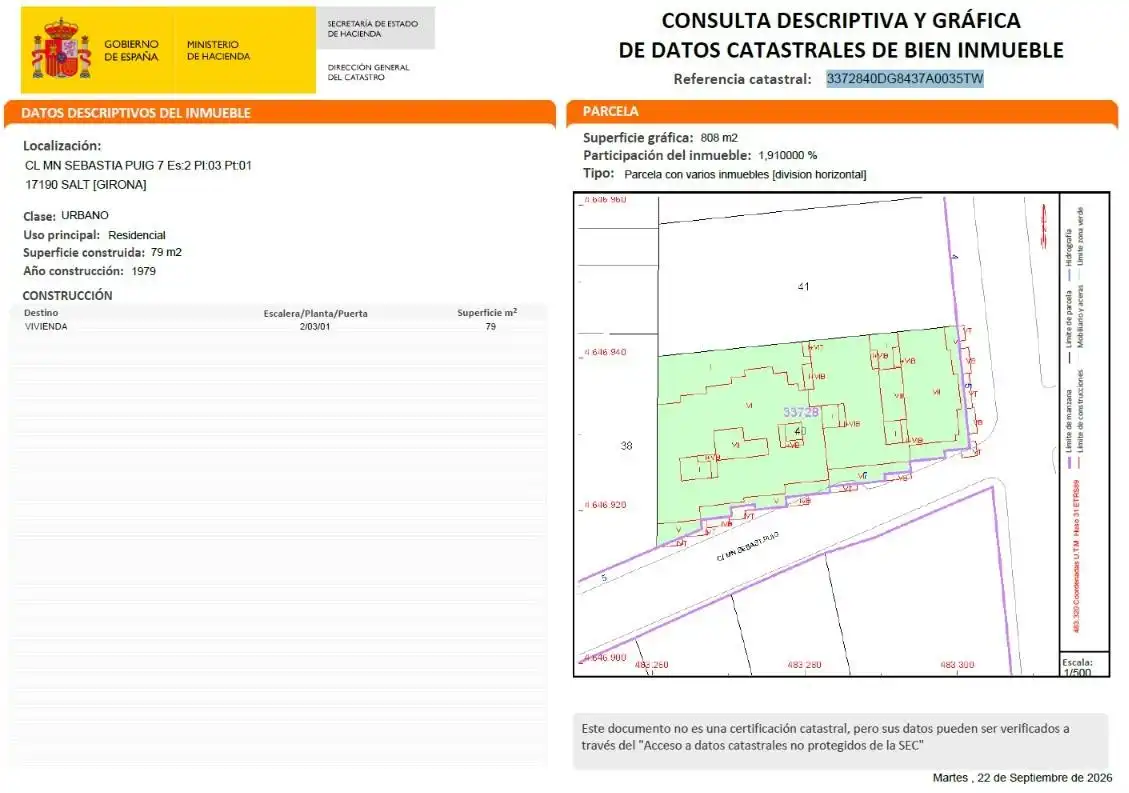Click the Destino column header
Screen dimensions: 1129x793
pyautogui.click(x=41, y=313)
